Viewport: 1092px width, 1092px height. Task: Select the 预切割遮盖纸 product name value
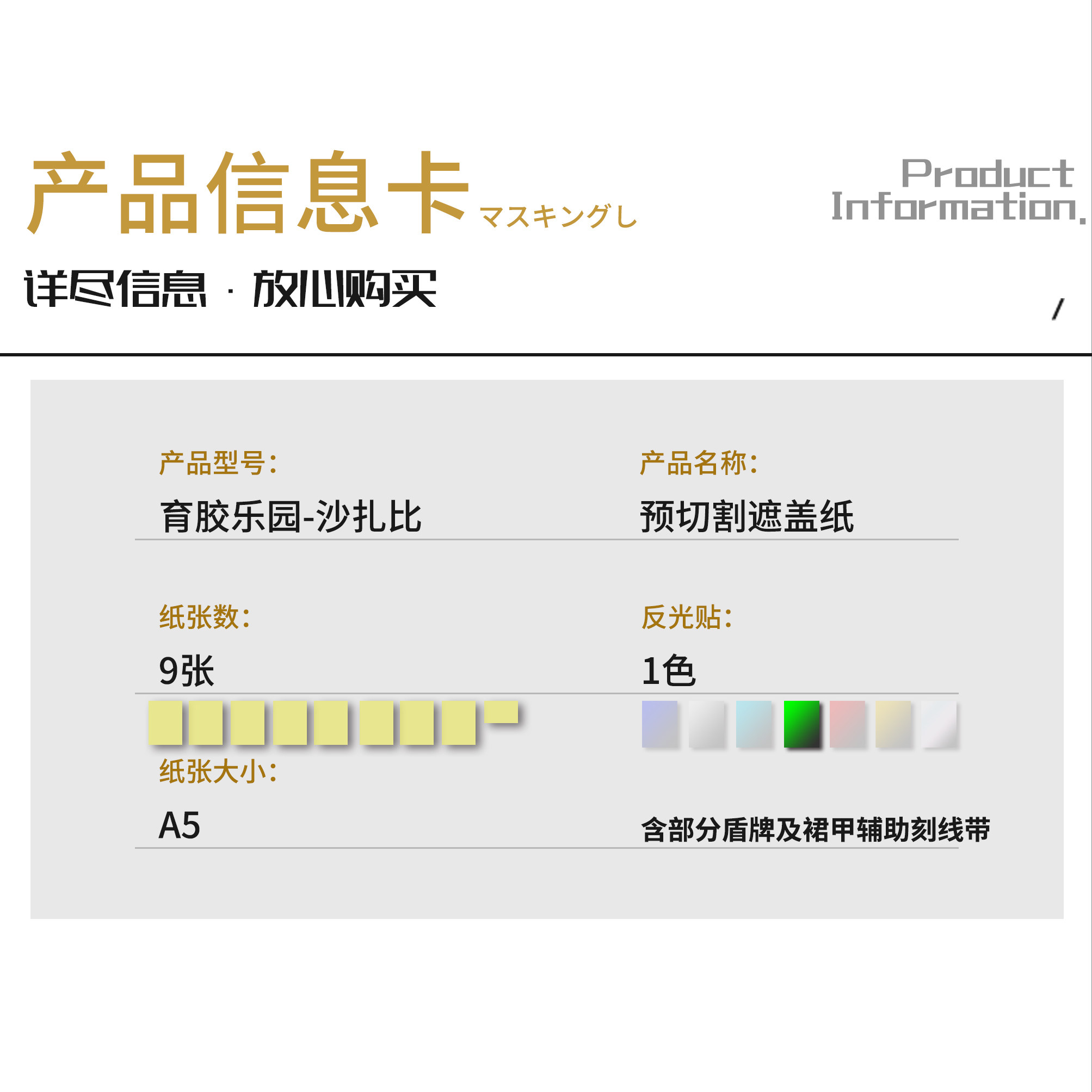(746, 516)
